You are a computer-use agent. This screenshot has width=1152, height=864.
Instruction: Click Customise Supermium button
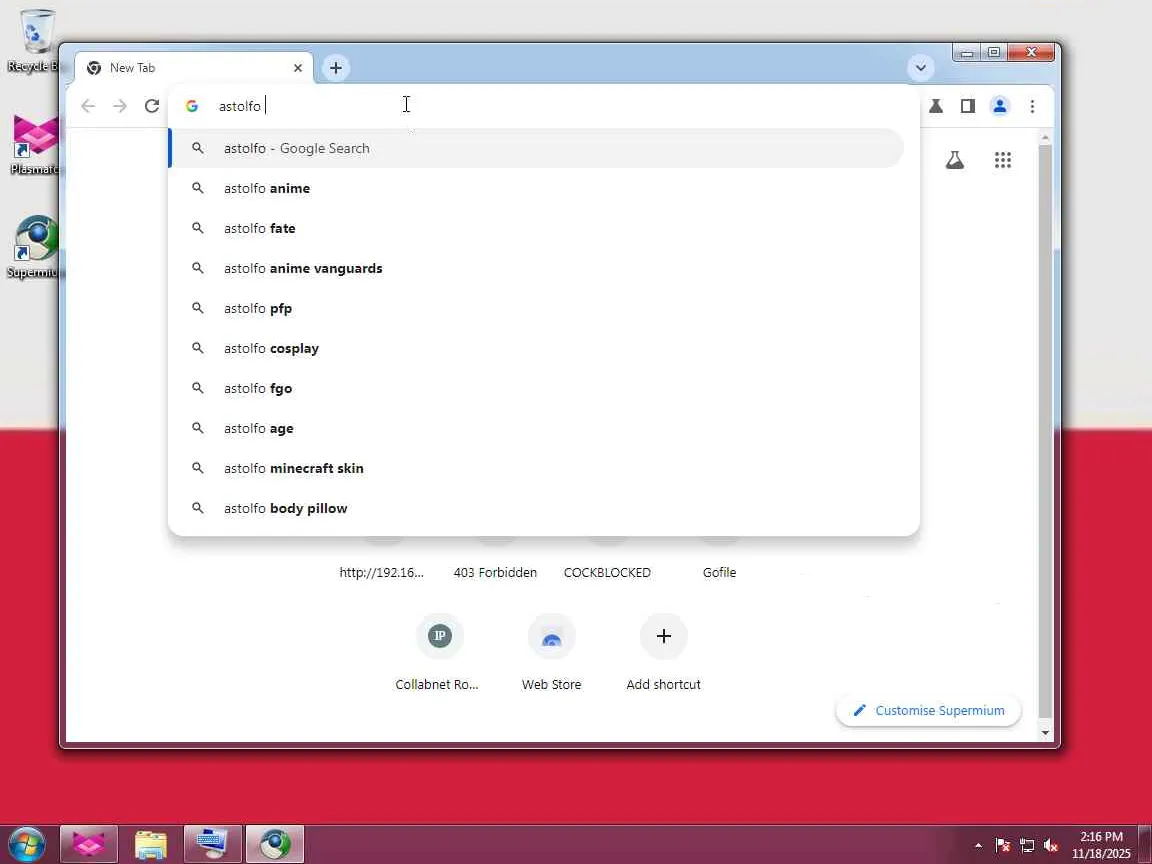coord(929,710)
